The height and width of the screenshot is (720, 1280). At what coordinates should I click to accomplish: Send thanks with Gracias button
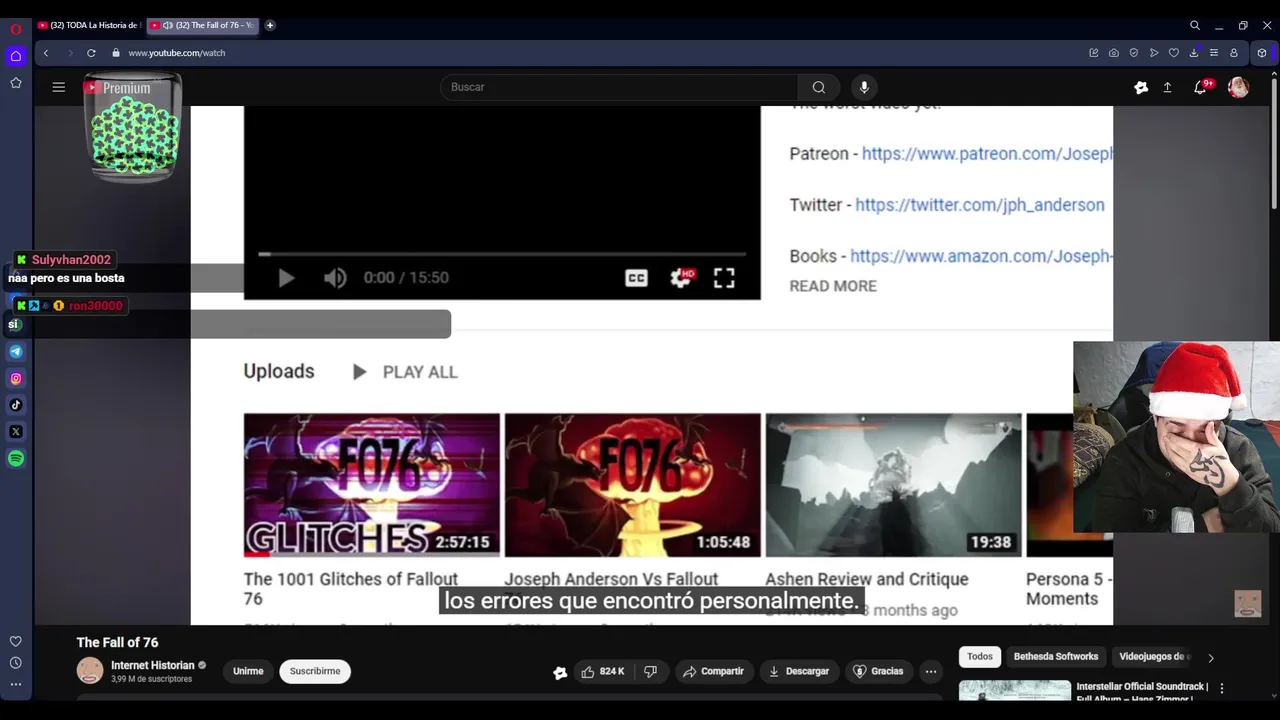pyautogui.click(x=878, y=672)
